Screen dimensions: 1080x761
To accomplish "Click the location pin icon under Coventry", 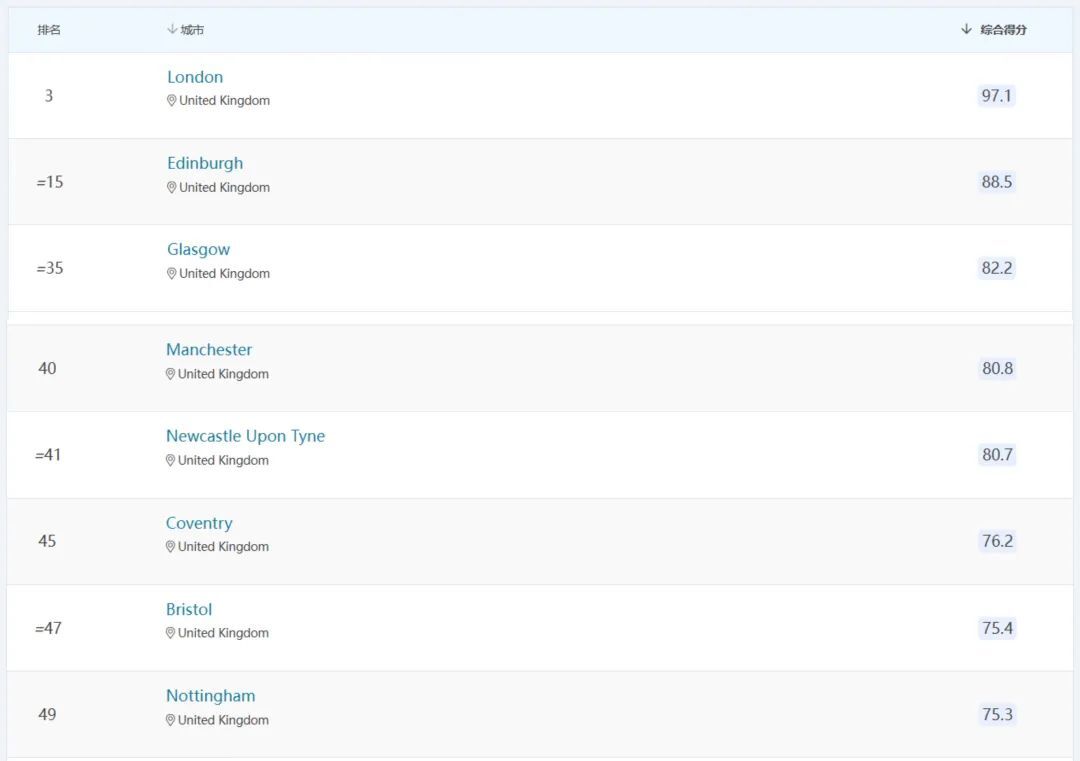I will 170,547.
